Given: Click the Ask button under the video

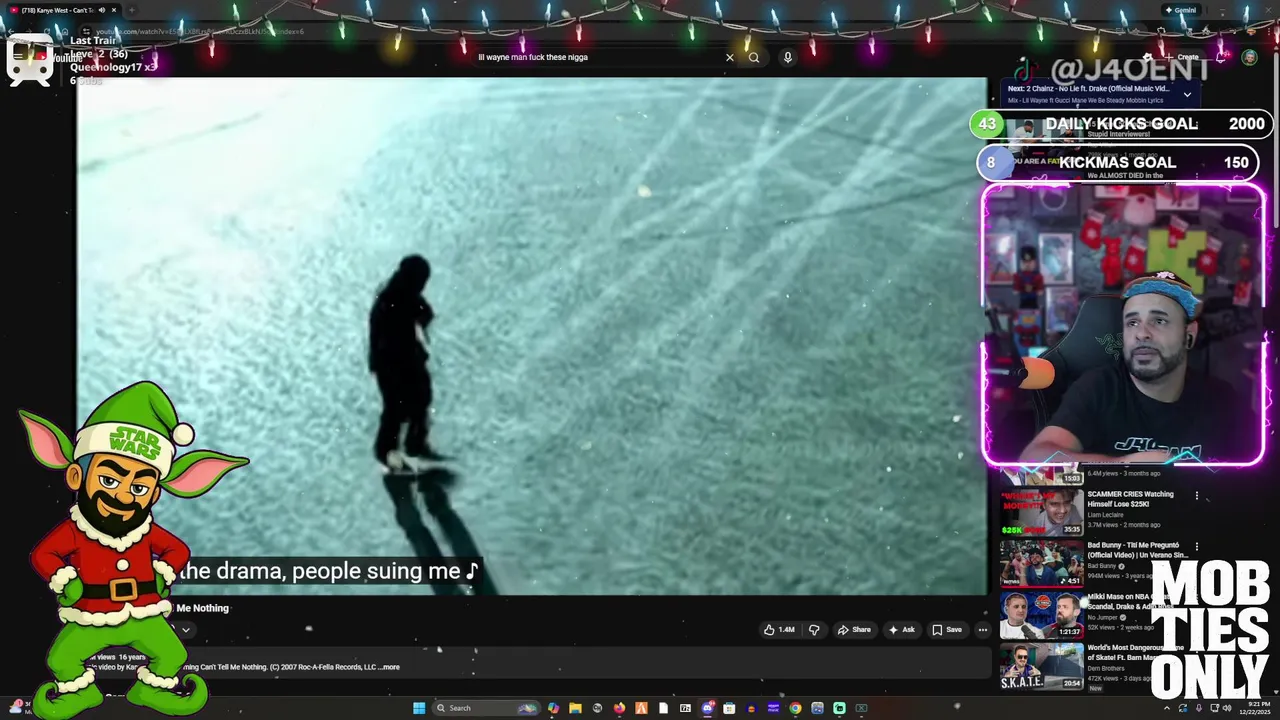Looking at the screenshot, I should [x=901, y=630].
